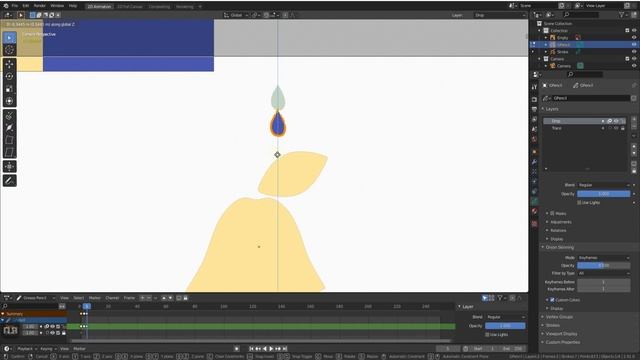Screen dimensions: 640x360
Task: Add a new layer with plus button
Action: coord(634,119)
